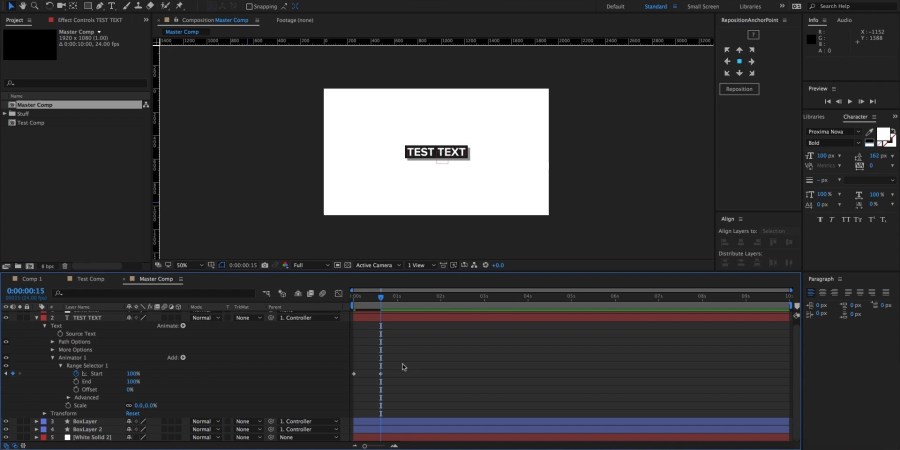This screenshot has width=900, height=450.
Task: Enable the End property stopwatch
Action: (x=75, y=382)
